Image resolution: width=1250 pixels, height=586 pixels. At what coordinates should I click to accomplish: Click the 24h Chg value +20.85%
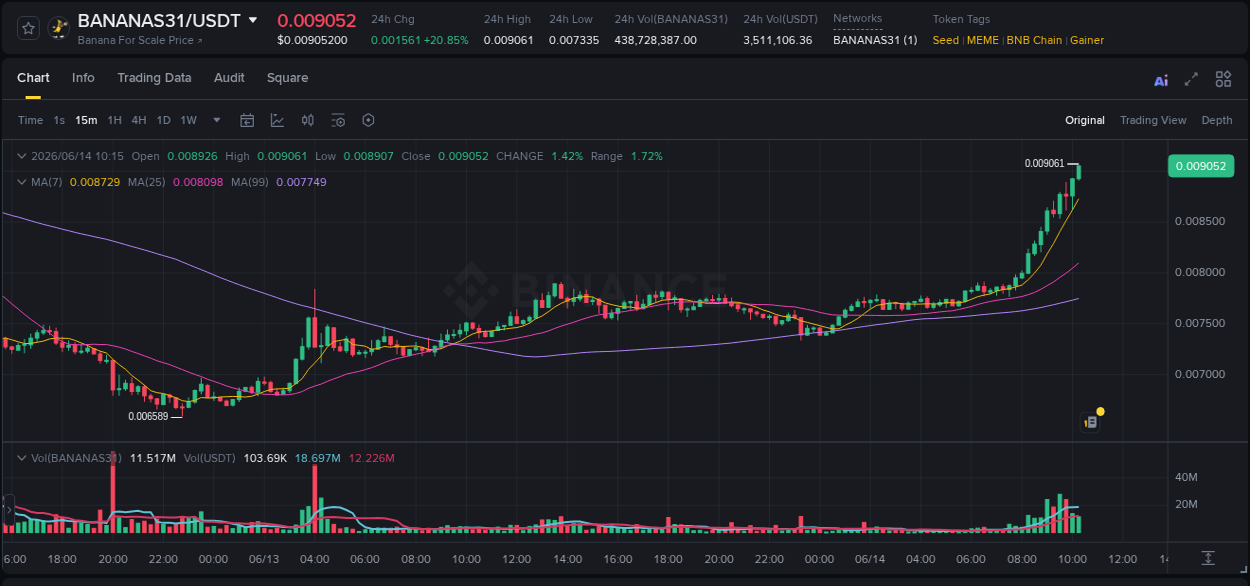click(x=445, y=40)
